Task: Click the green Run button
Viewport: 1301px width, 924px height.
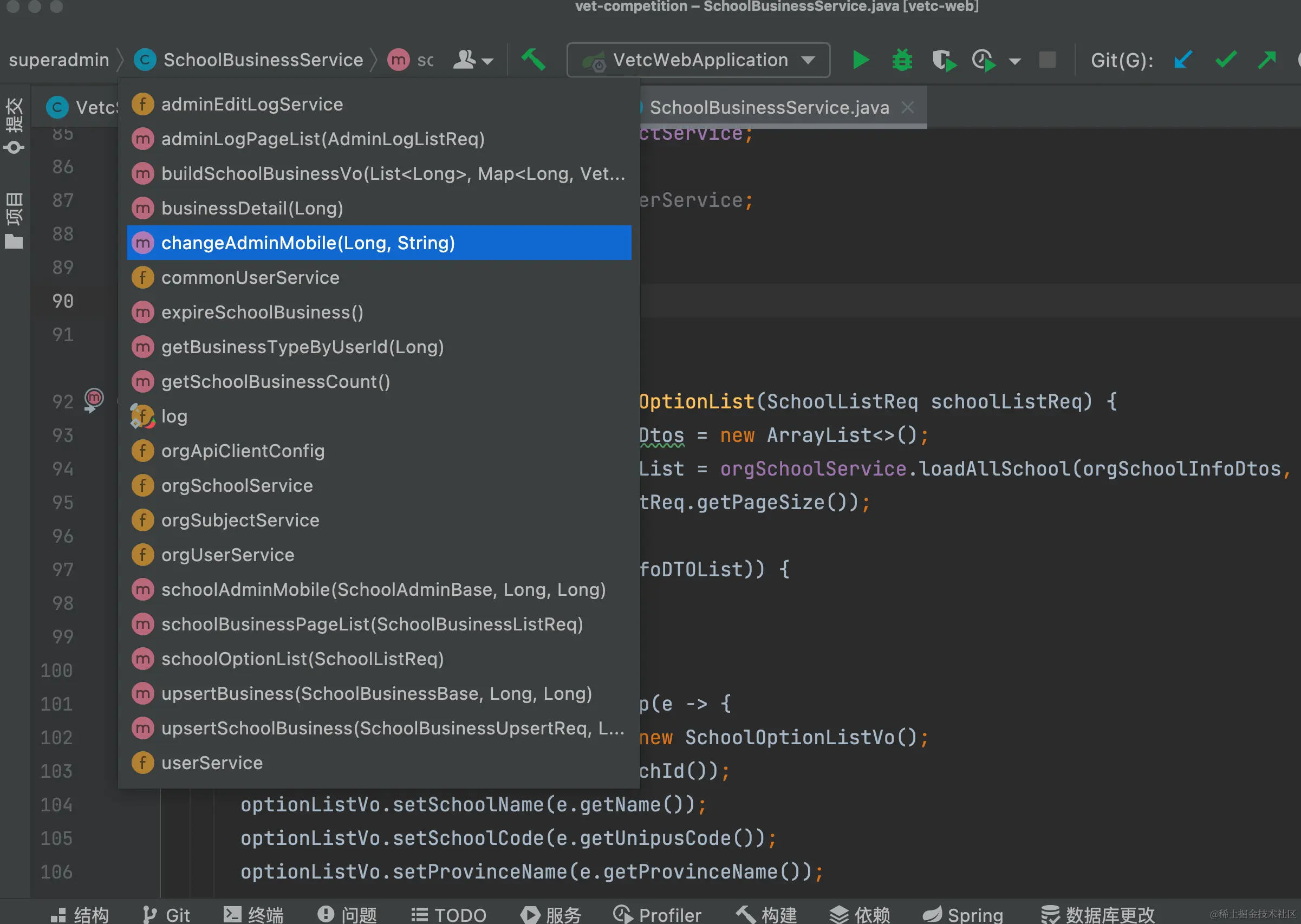Action: click(x=860, y=60)
